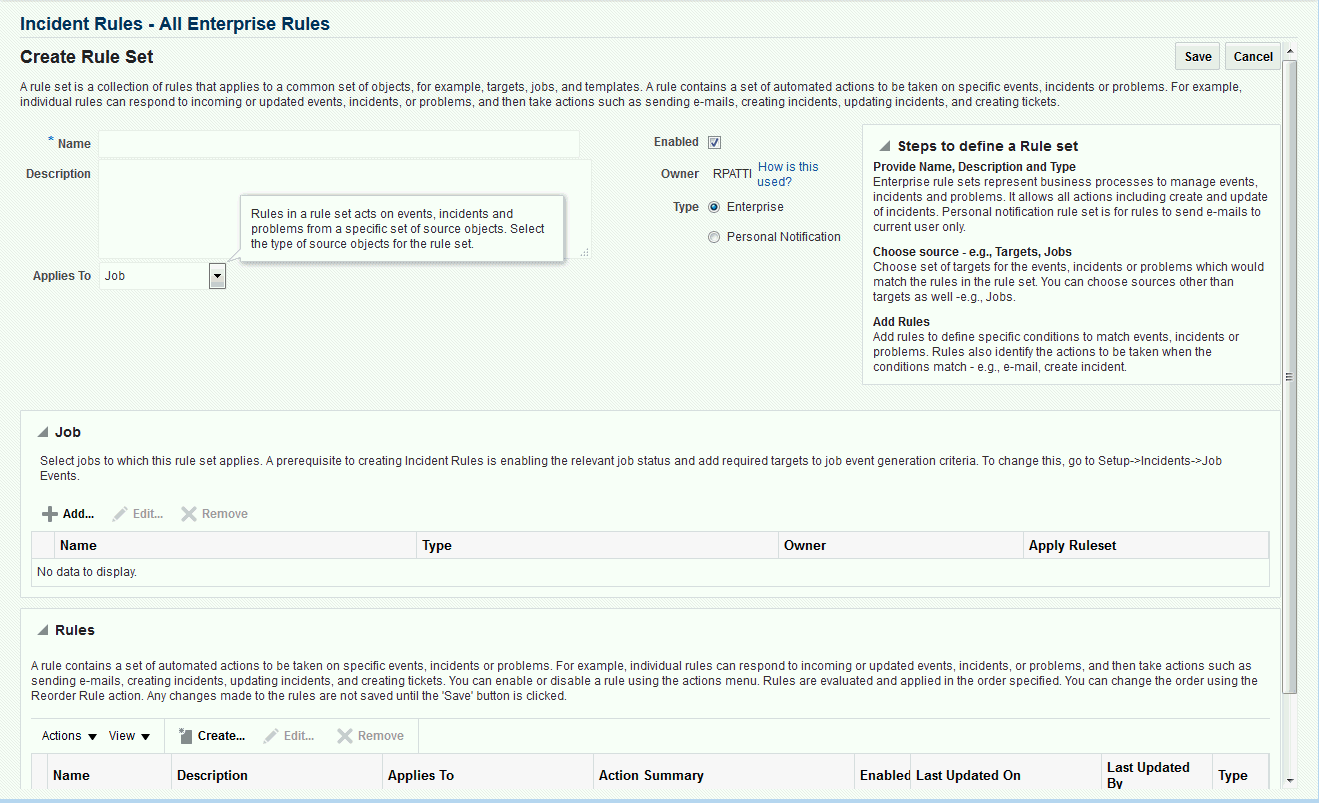
Task: Click the Edit pencil icon in Job toolbar
Action: [x=120, y=514]
